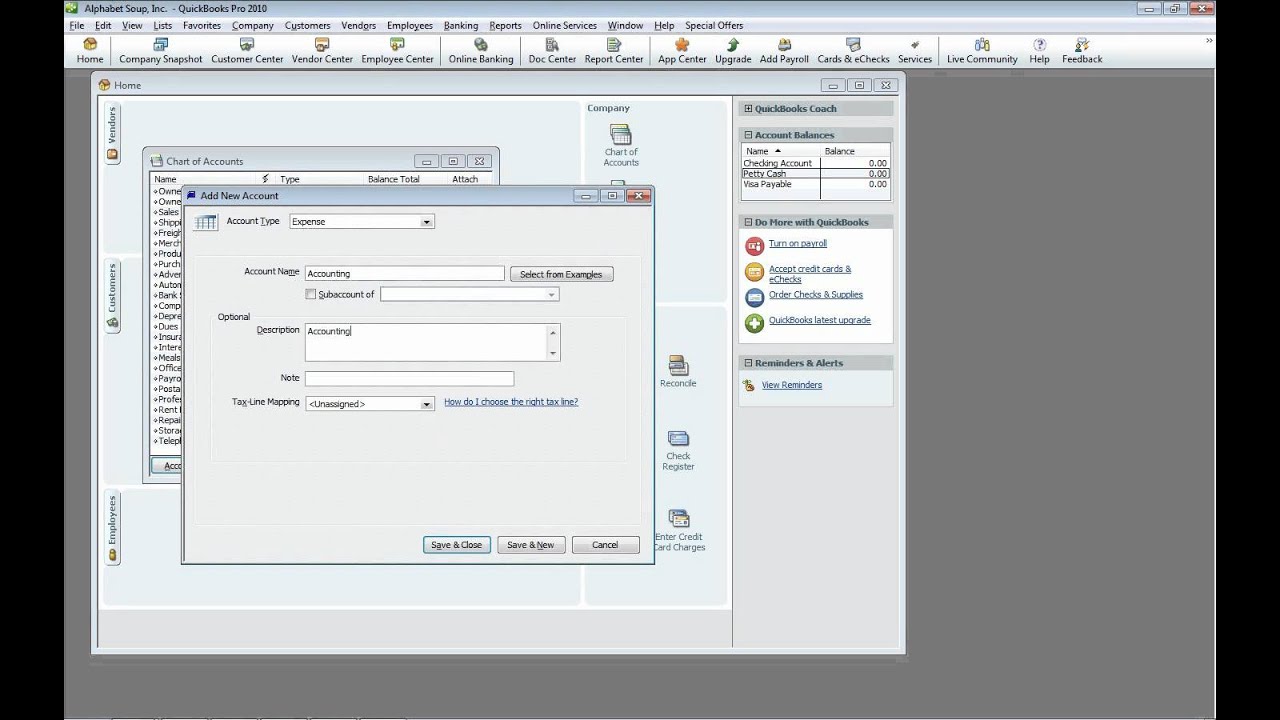Collapse the QuickBooks Coach panel
Viewport: 1280px width, 720px height.
click(747, 109)
